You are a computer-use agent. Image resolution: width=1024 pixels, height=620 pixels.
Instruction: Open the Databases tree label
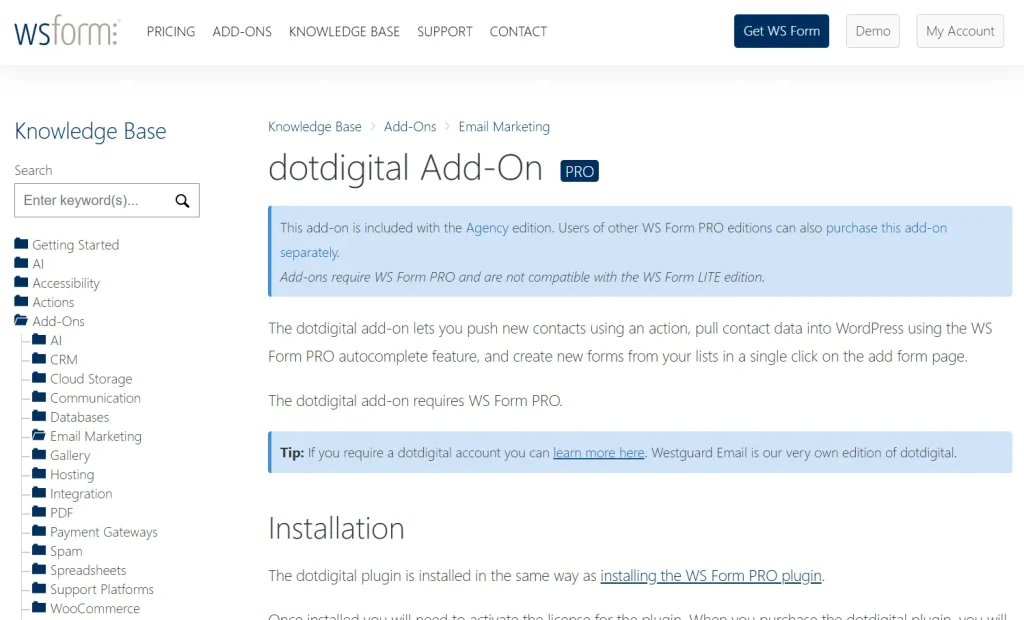80,417
